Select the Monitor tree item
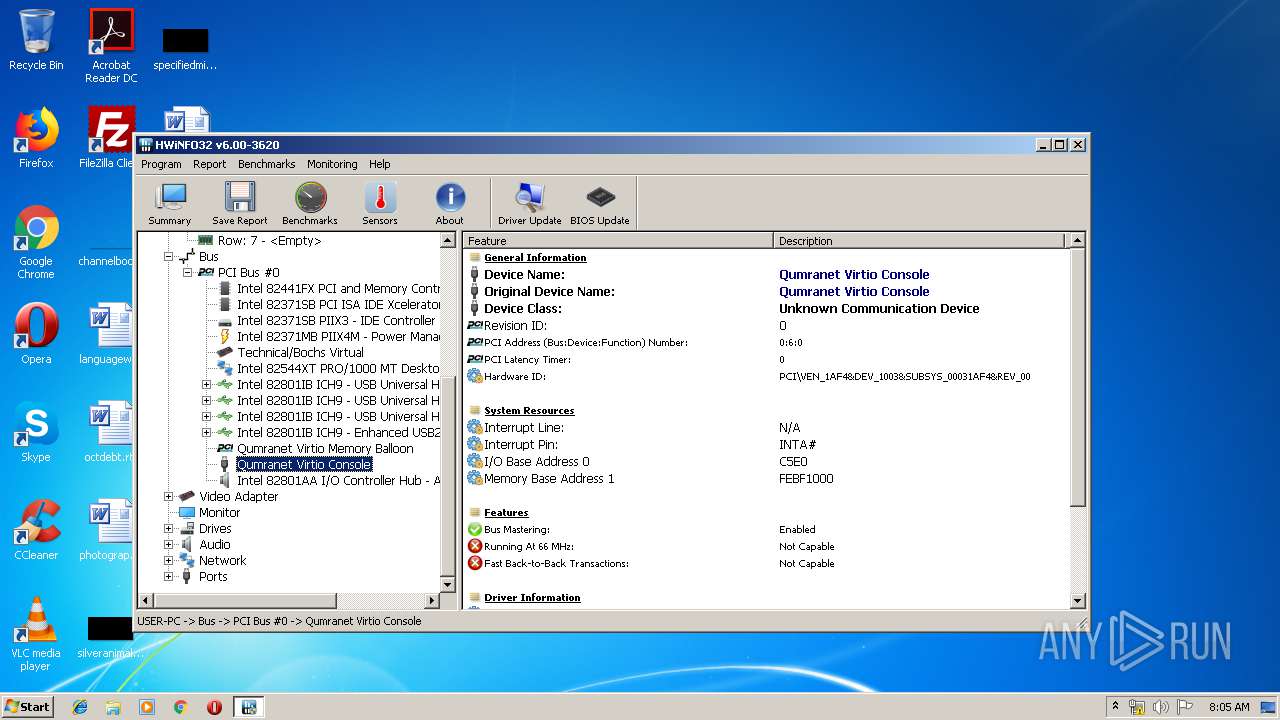 pos(219,513)
